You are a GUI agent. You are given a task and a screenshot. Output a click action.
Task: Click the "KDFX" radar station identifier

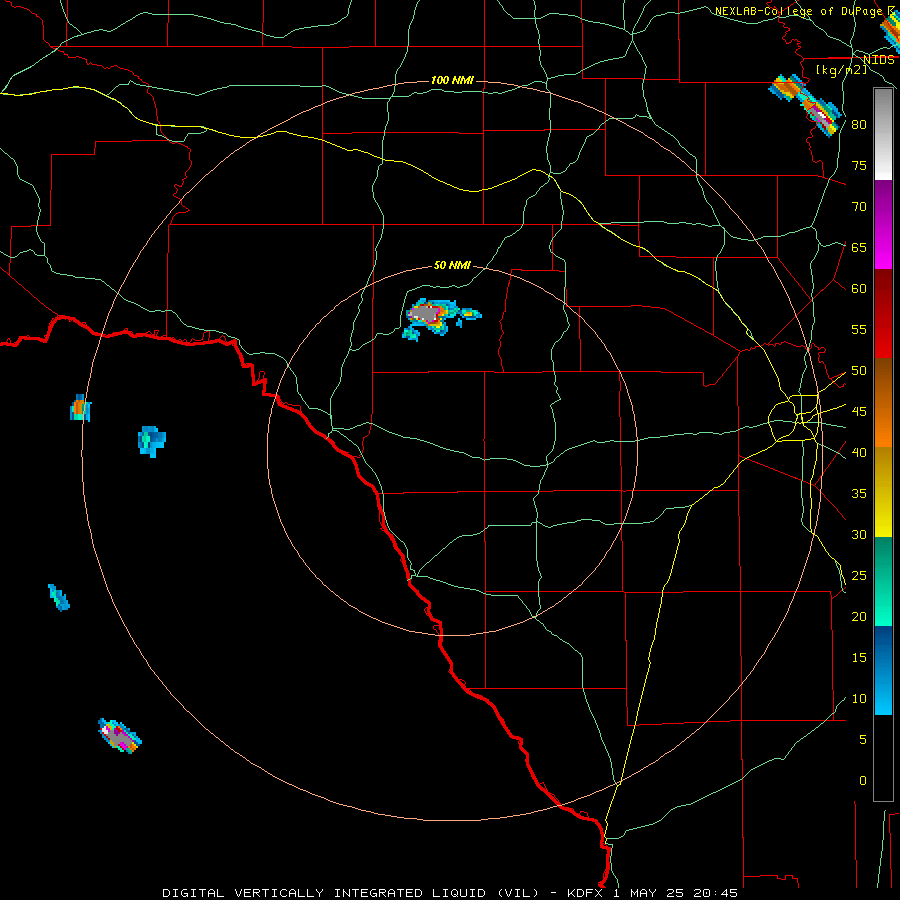point(586,893)
